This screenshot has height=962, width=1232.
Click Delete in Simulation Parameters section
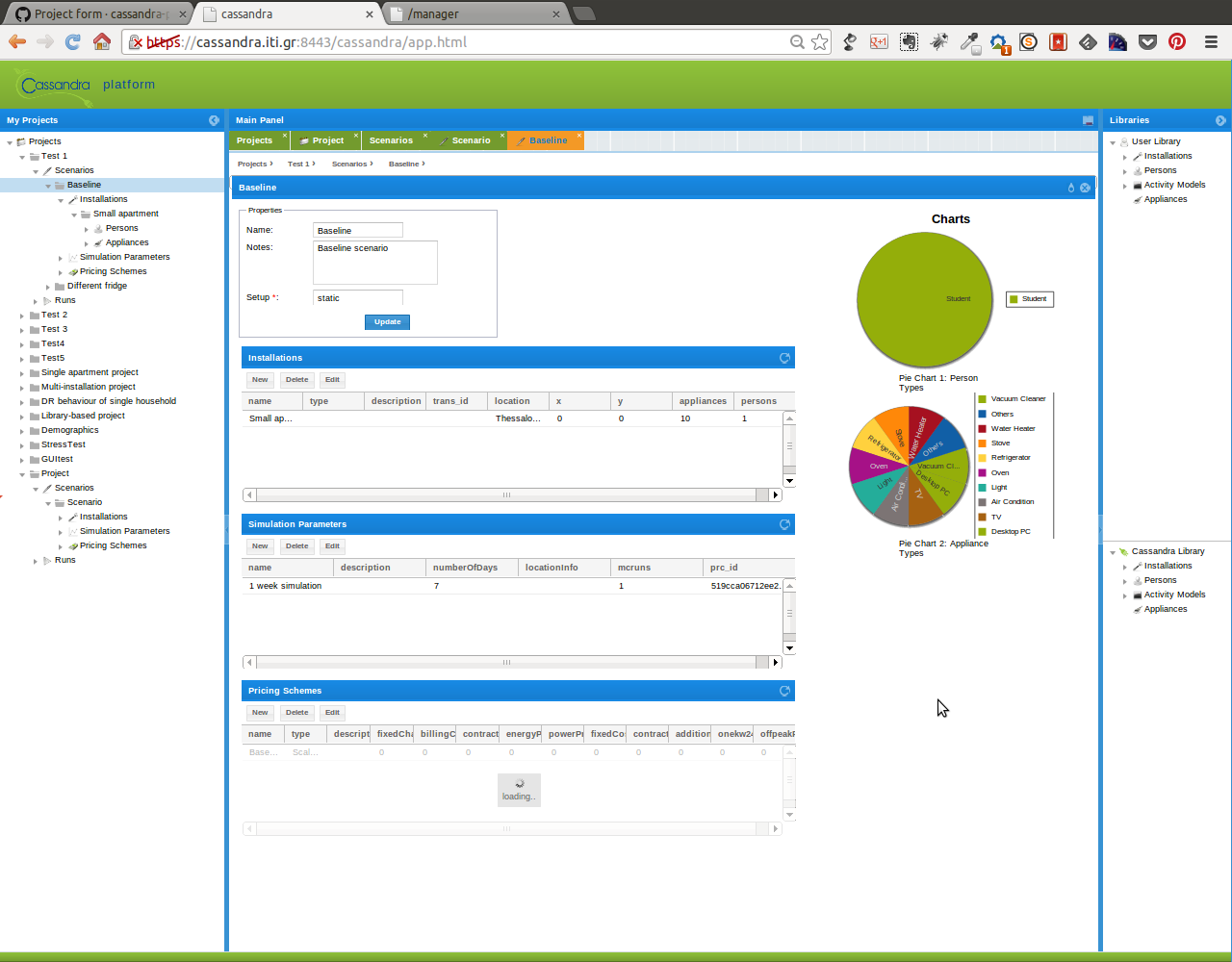(296, 546)
